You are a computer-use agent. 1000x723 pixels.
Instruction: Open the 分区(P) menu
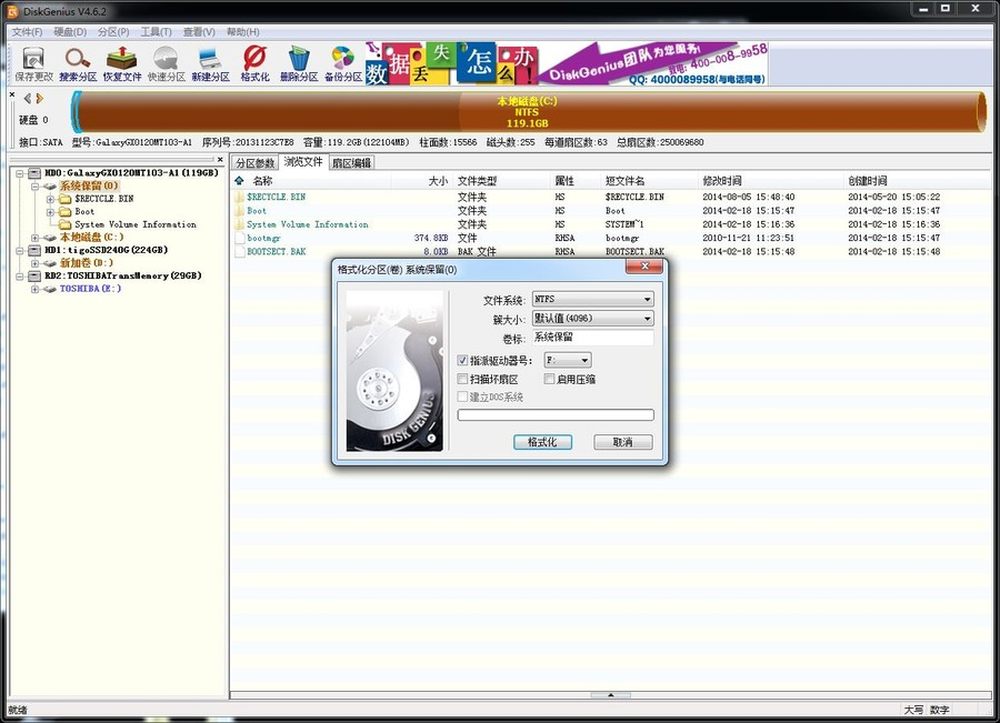click(x=114, y=32)
